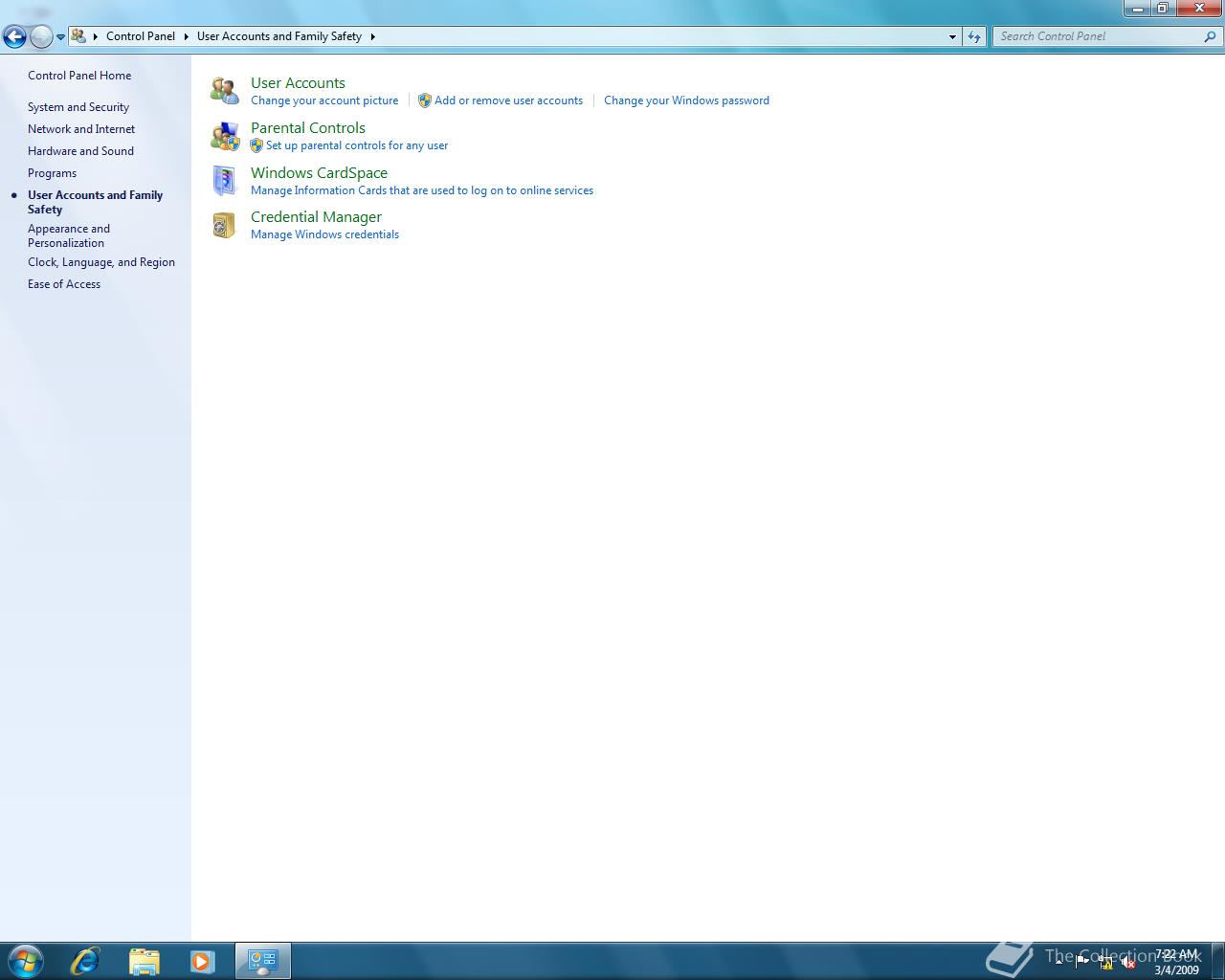
Task: Select User Accounts and Family Safety sidebar item
Action: point(95,202)
